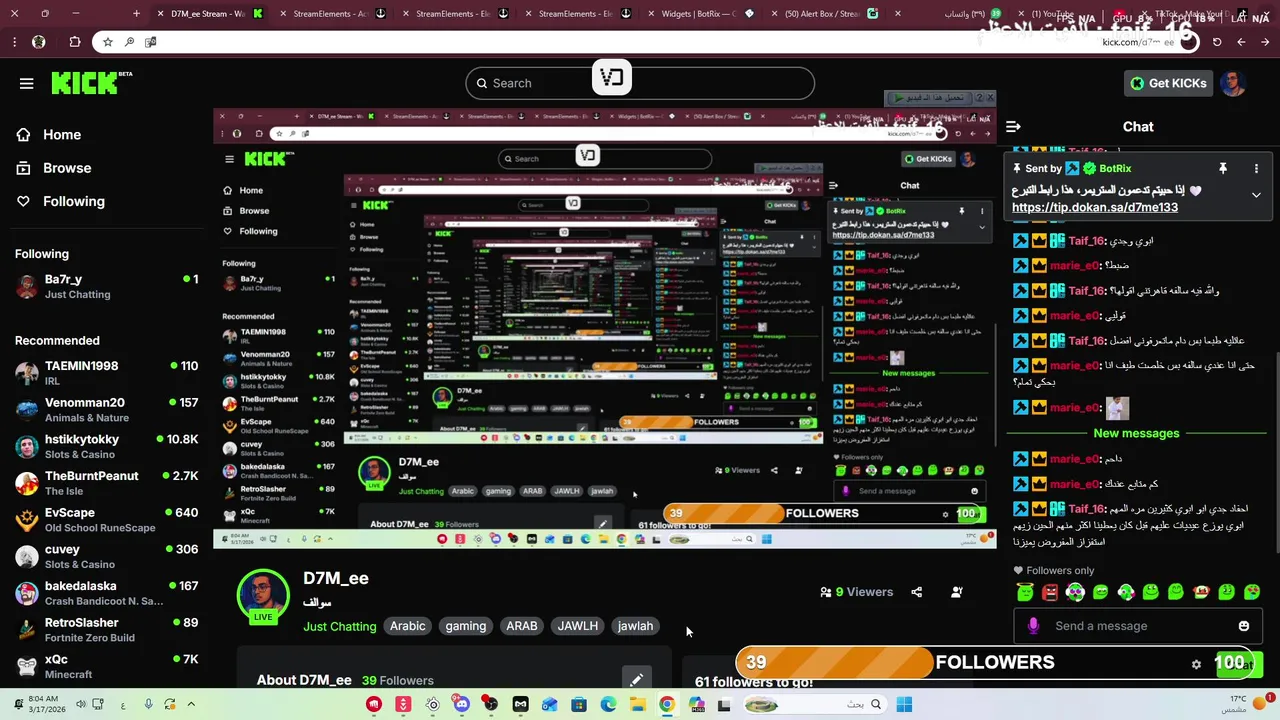The image size is (1280, 720).
Task: Open the tip.dokan.sa/d7me133 link
Action: tap(1095, 207)
